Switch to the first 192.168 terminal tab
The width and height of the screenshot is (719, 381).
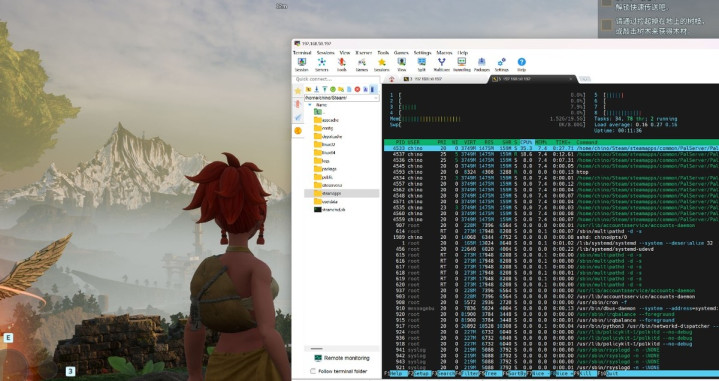coord(422,79)
